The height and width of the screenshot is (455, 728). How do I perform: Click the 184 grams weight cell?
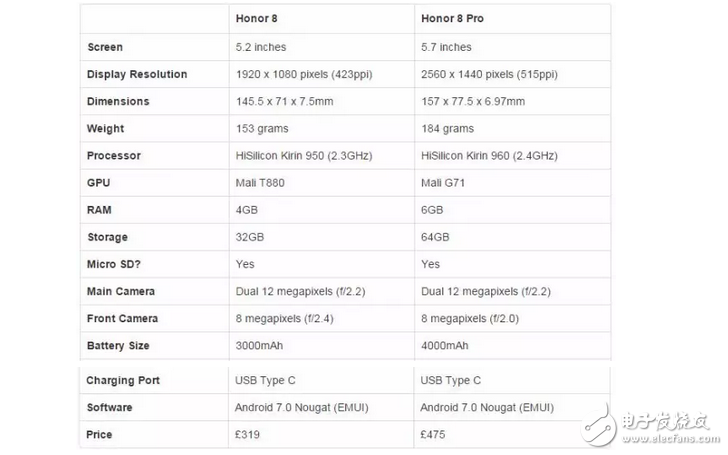447,128
